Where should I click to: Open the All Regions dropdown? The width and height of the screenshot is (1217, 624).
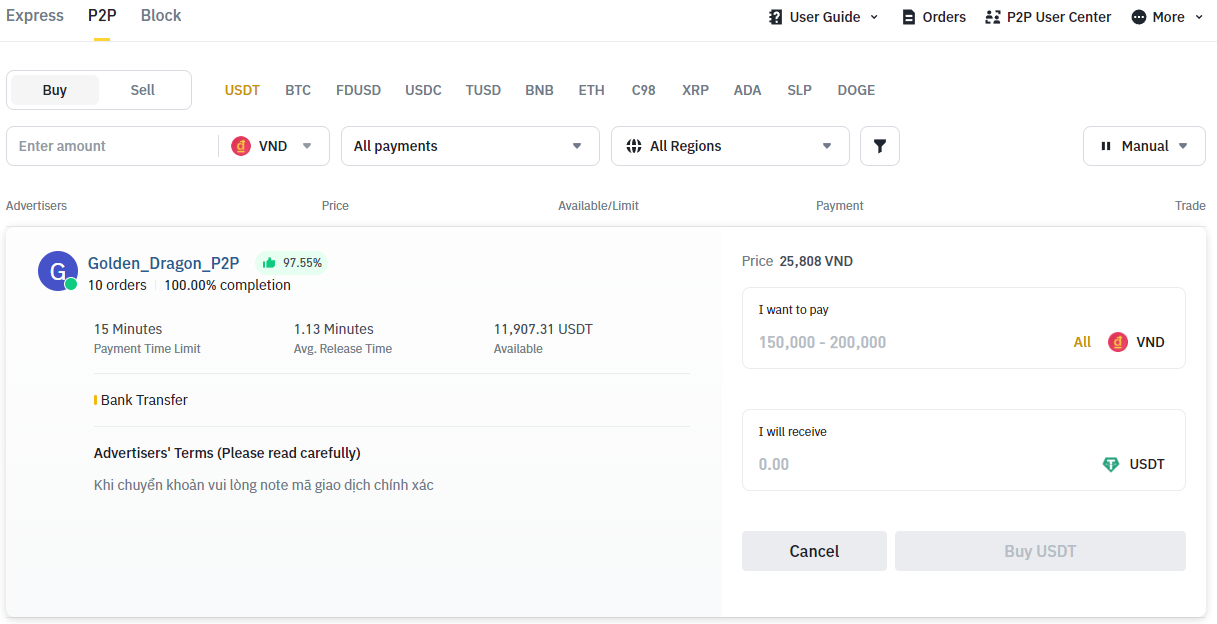click(x=730, y=146)
